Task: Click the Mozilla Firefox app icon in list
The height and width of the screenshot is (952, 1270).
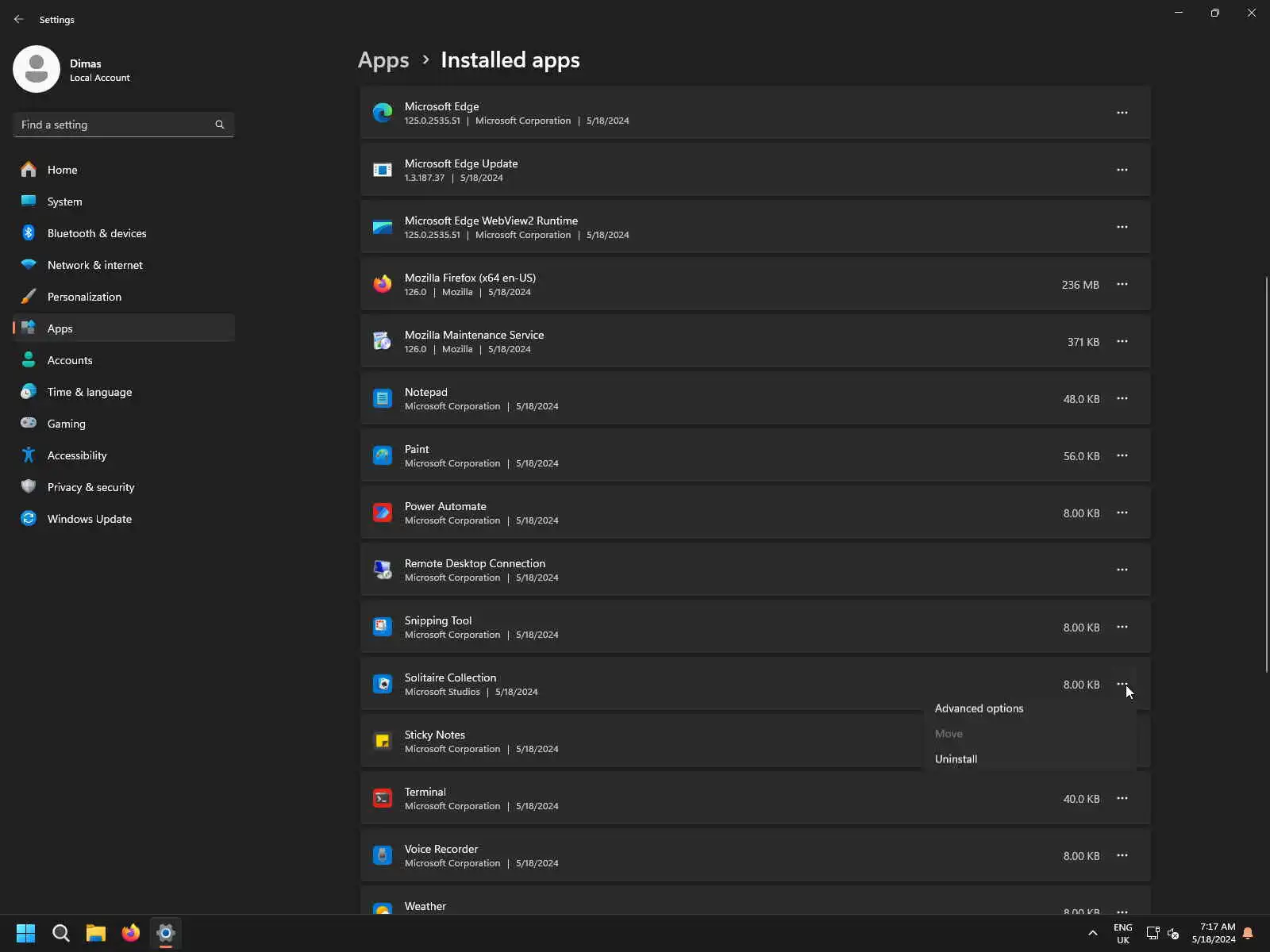Action: (383, 284)
